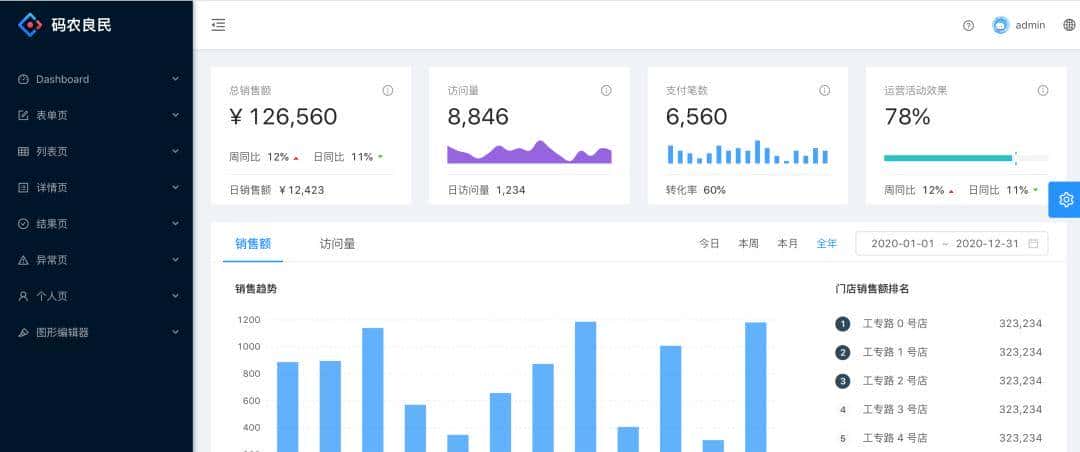Filter sales by 全年
This screenshot has height=452, width=1080.
(827, 243)
